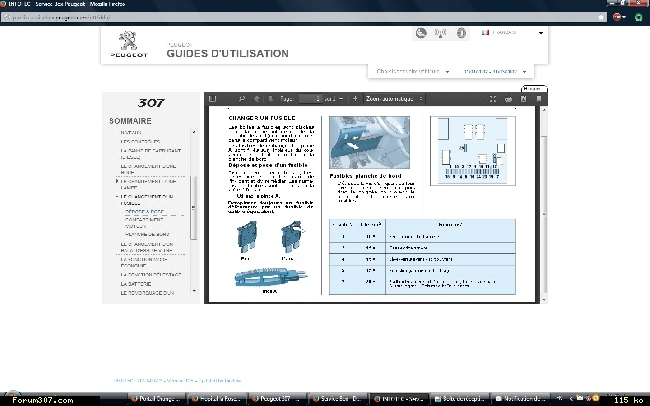Click the 'CHANGER UN FUSIBLE' title
Screen dimensions: 650x406
tap(262, 118)
